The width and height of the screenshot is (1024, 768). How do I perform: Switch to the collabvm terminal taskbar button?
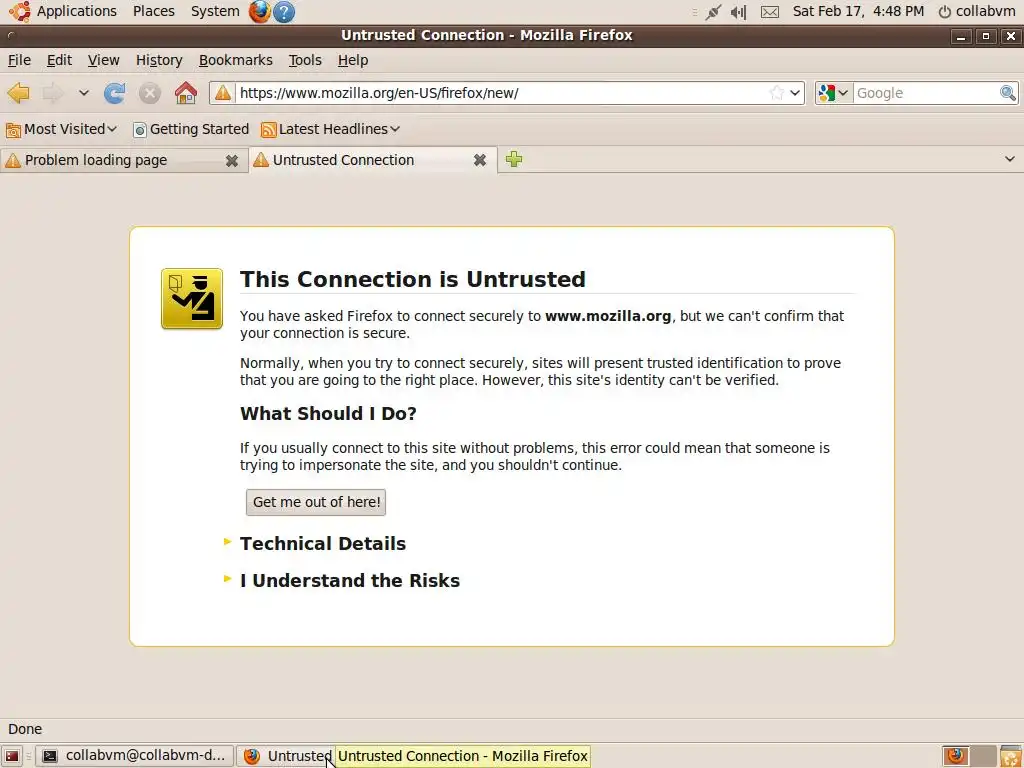click(134, 756)
